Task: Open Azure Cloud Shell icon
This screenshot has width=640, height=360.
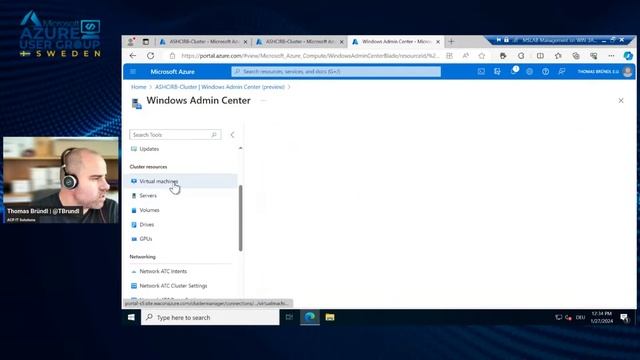Action: coord(481,71)
